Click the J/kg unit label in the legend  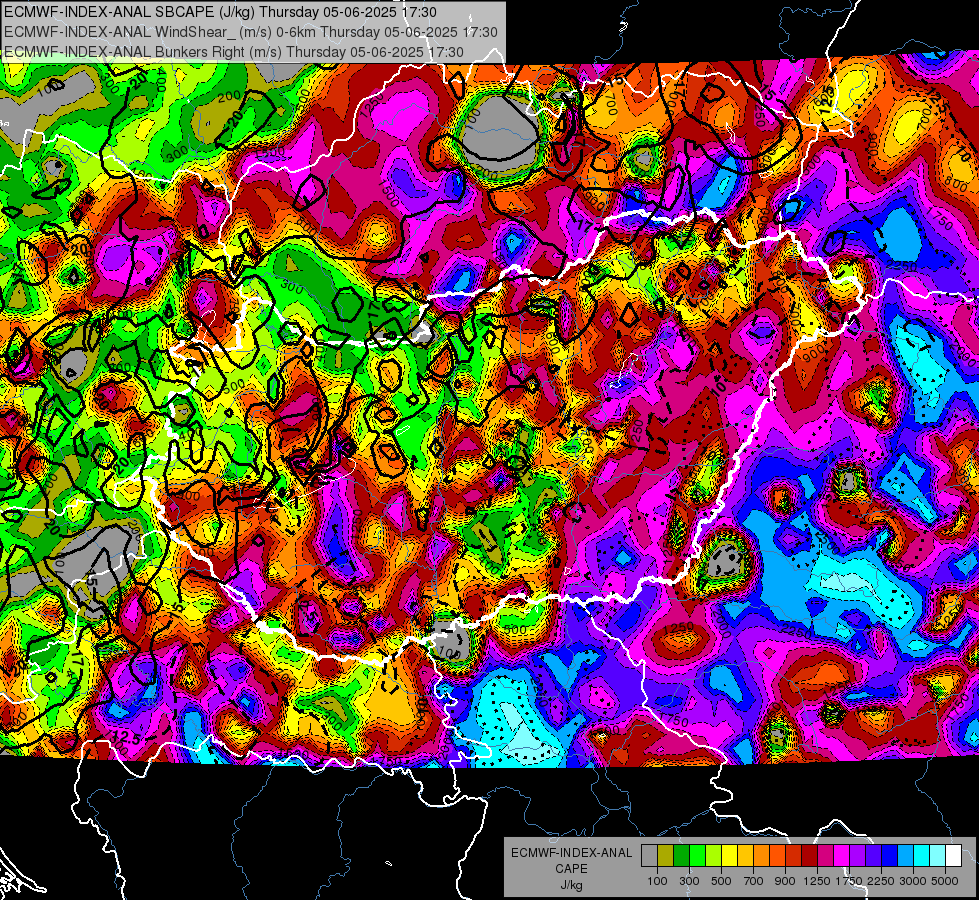(x=571, y=885)
